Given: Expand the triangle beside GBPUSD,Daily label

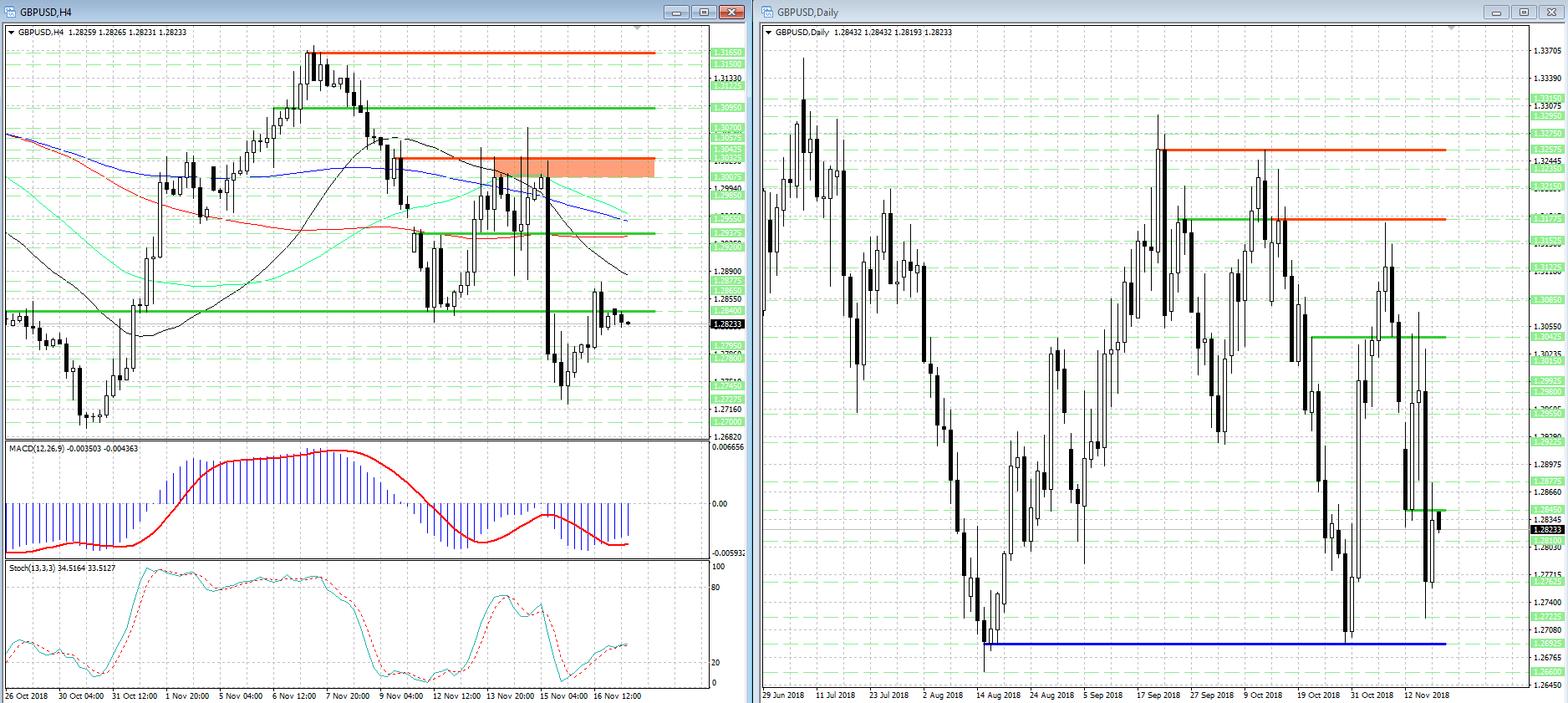Looking at the screenshot, I should (x=769, y=33).
